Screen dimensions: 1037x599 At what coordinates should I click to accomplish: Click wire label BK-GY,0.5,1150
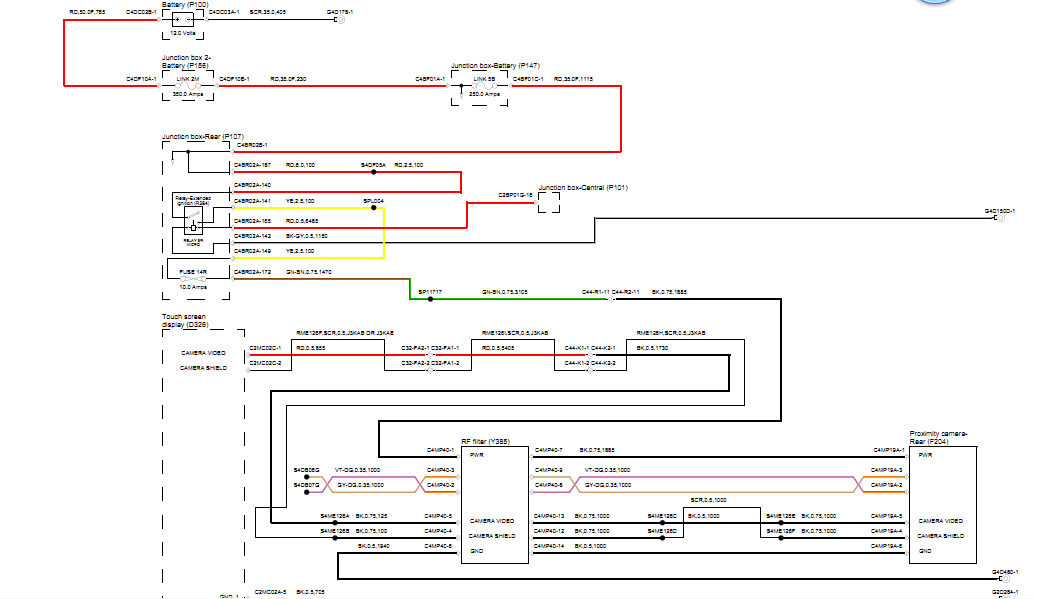pos(307,236)
